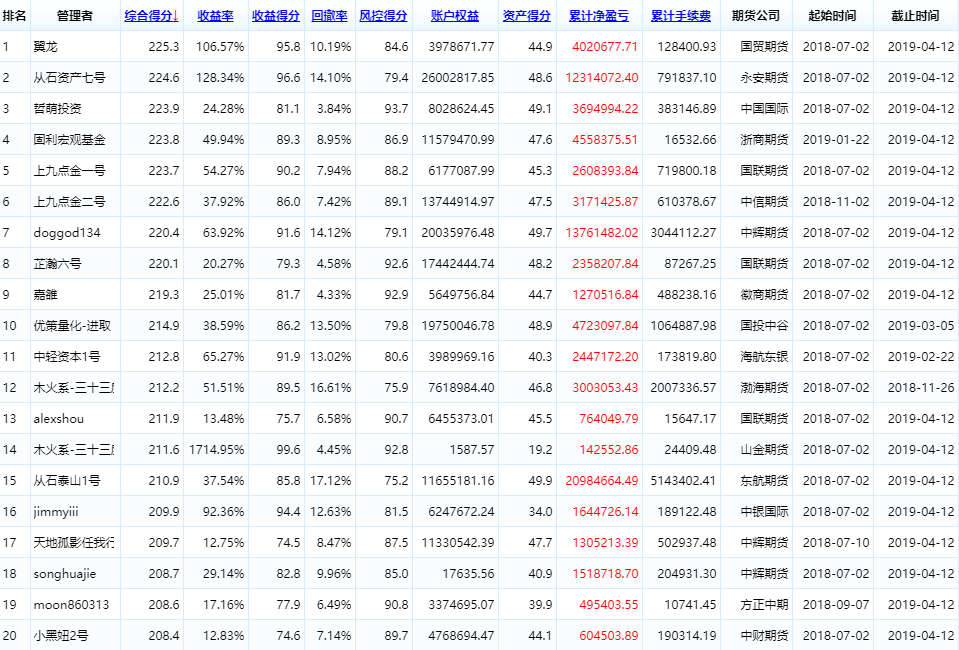Select manager name 翼龙

[x=46, y=46]
